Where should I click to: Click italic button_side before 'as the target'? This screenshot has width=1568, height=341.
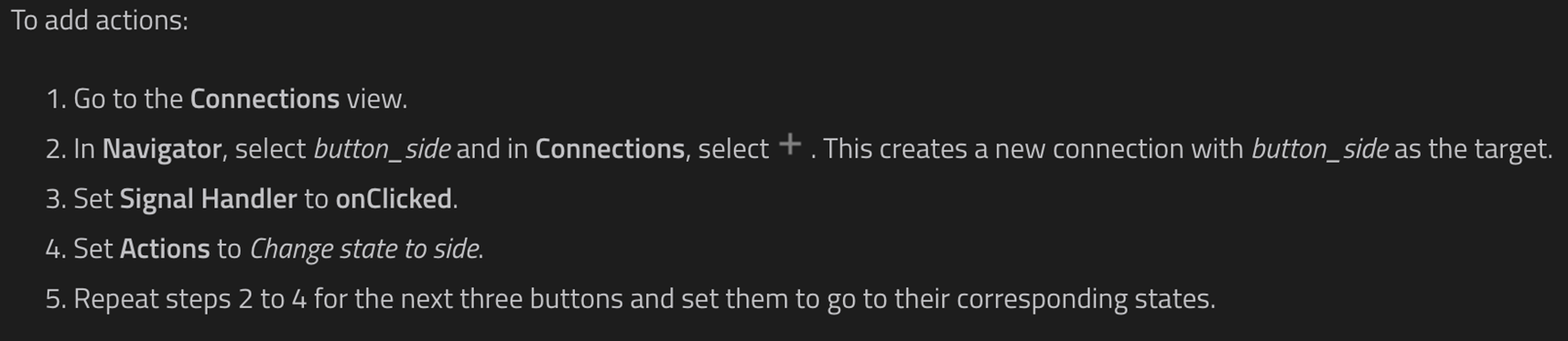pyautogui.click(x=1319, y=149)
